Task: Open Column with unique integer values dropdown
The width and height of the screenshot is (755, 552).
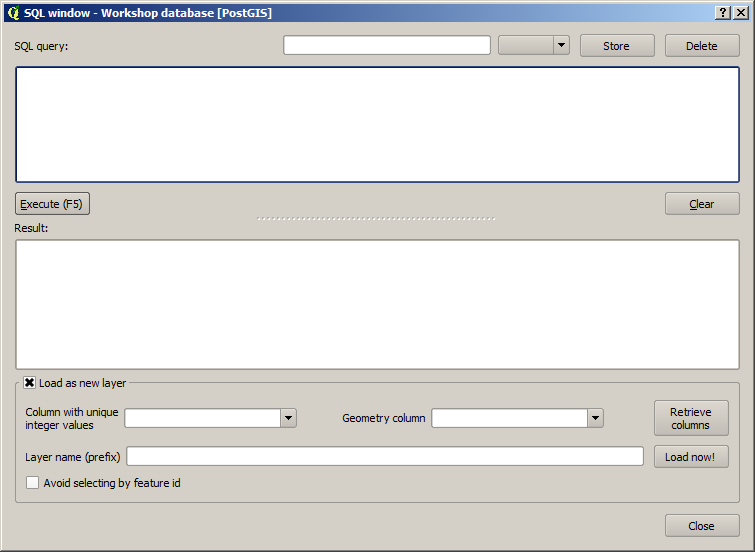Action: [210, 418]
